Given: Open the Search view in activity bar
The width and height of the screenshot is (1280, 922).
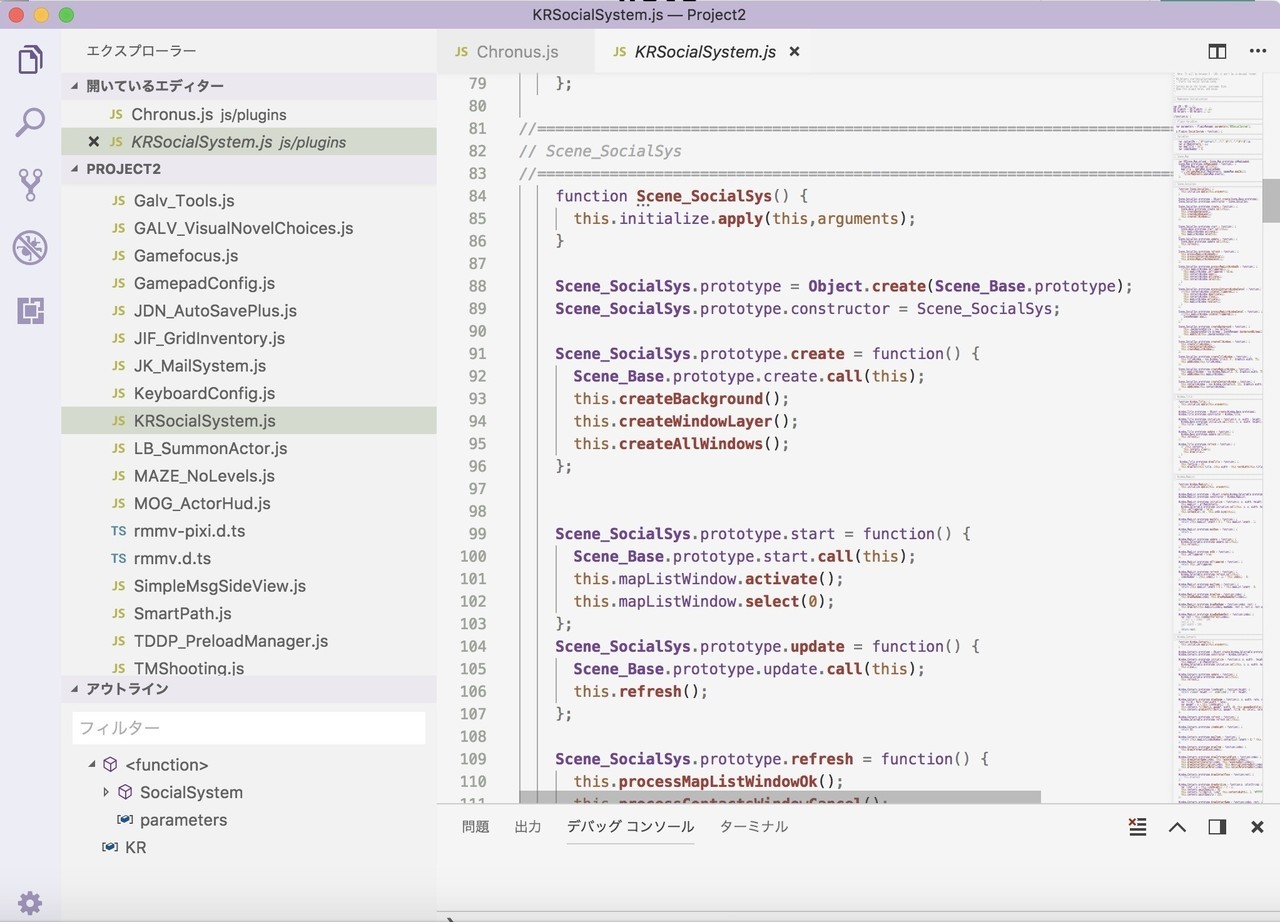Looking at the screenshot, I should coord(30,122).
